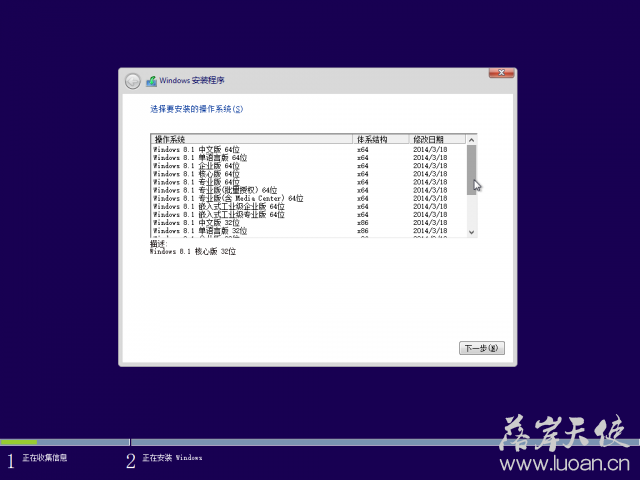The image size is (640, 480).
Task: Sort by the 操作系统 column header
Action: click(x=251, y=139)
